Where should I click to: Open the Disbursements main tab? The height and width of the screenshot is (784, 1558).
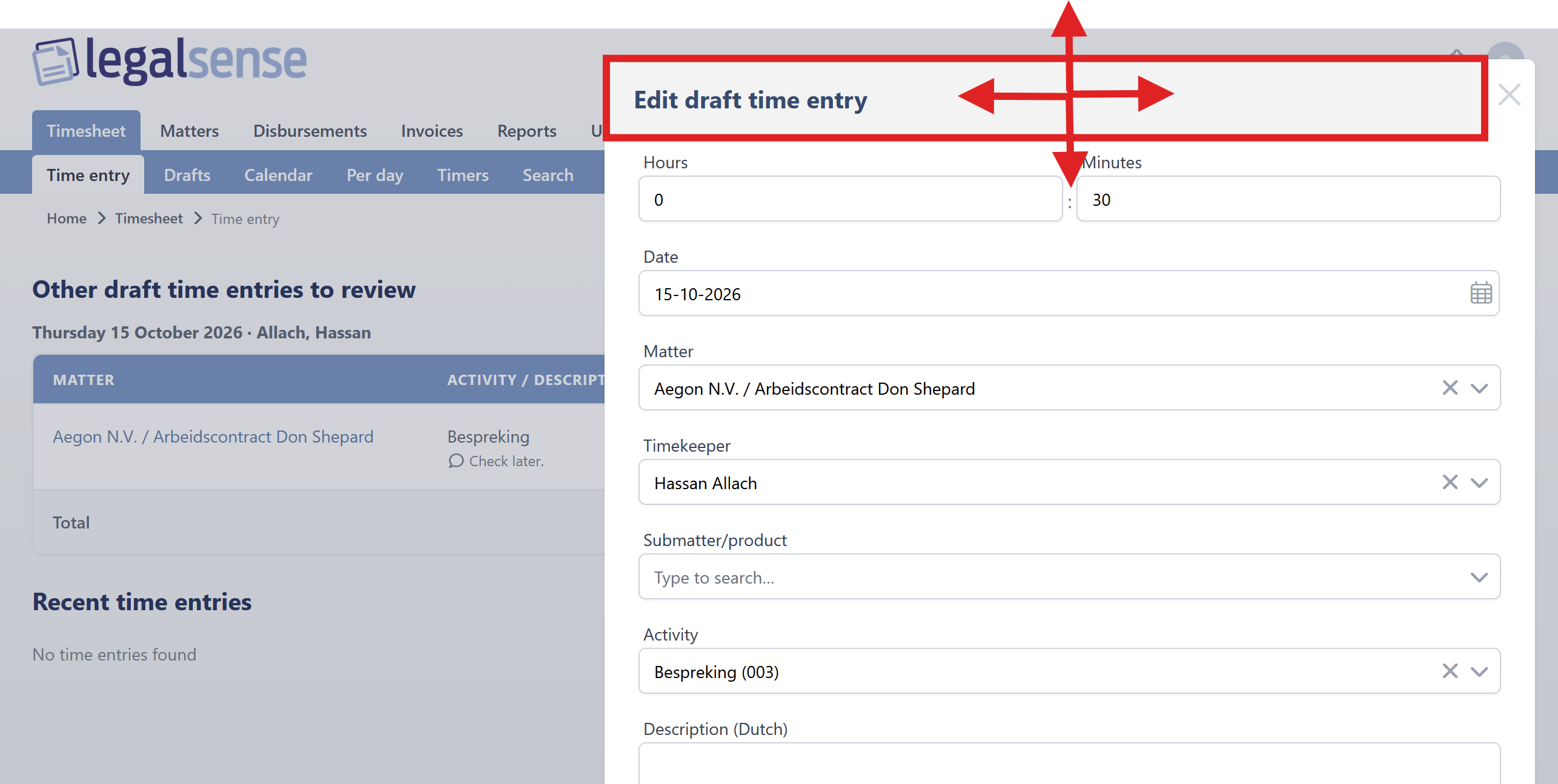point(310,131)
